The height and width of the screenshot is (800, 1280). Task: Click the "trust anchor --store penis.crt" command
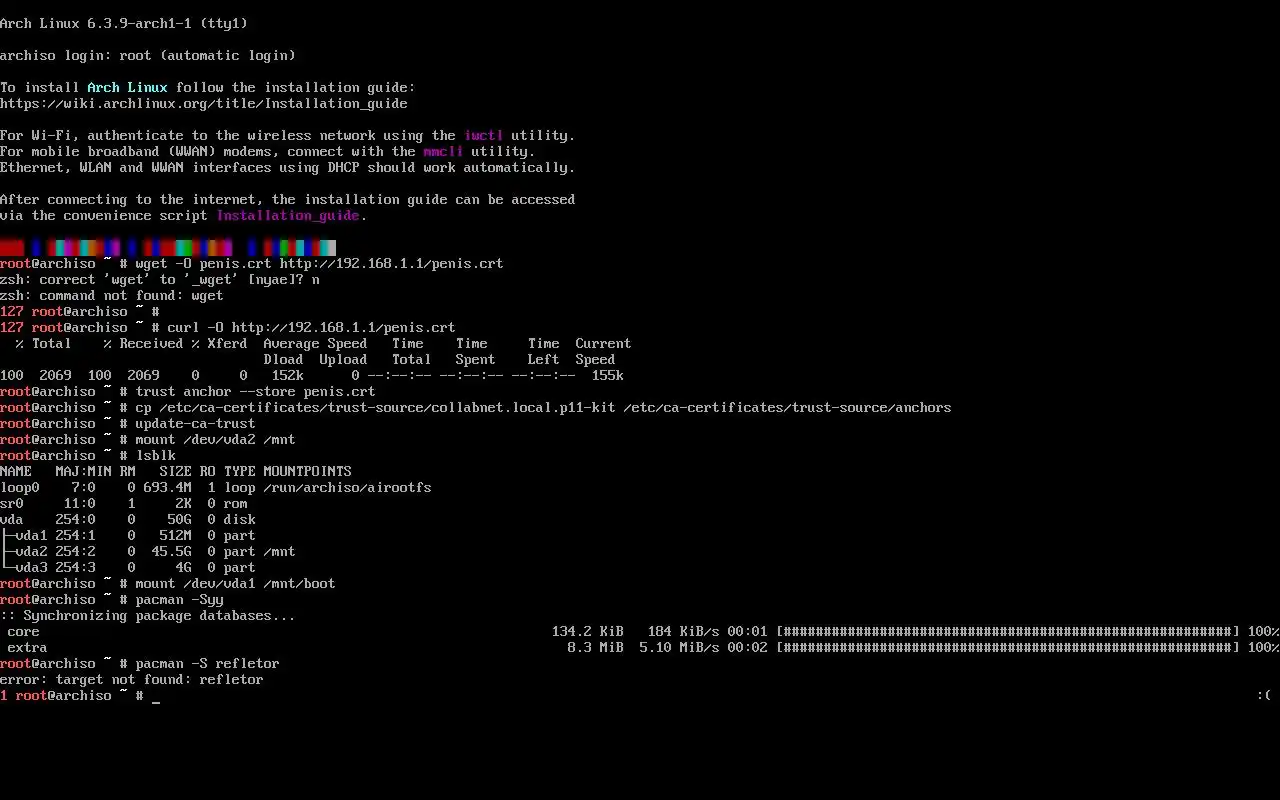point(255,391)
